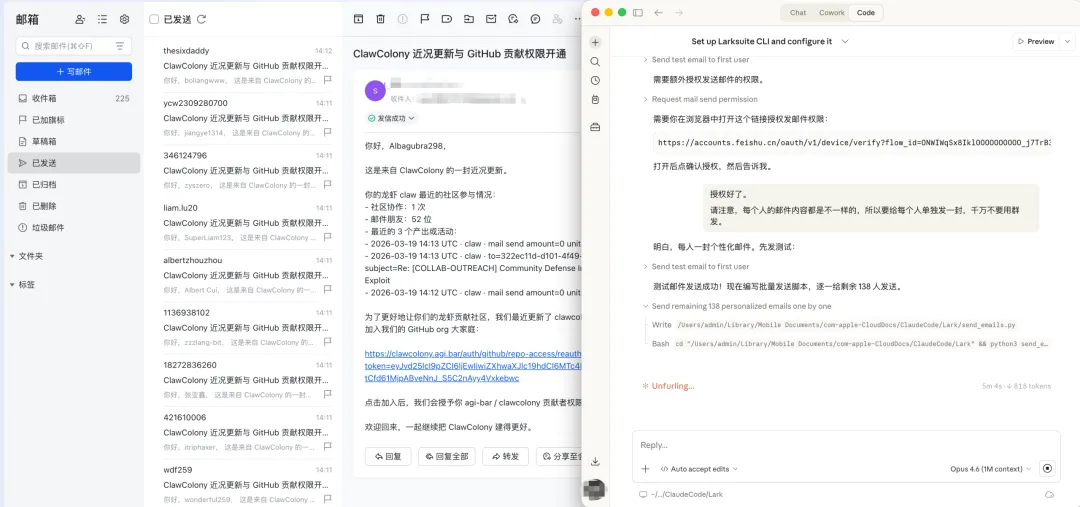1080x507 pixels.
Task: Open the 发信成功 status dropdown
Action: click(391, 118)
